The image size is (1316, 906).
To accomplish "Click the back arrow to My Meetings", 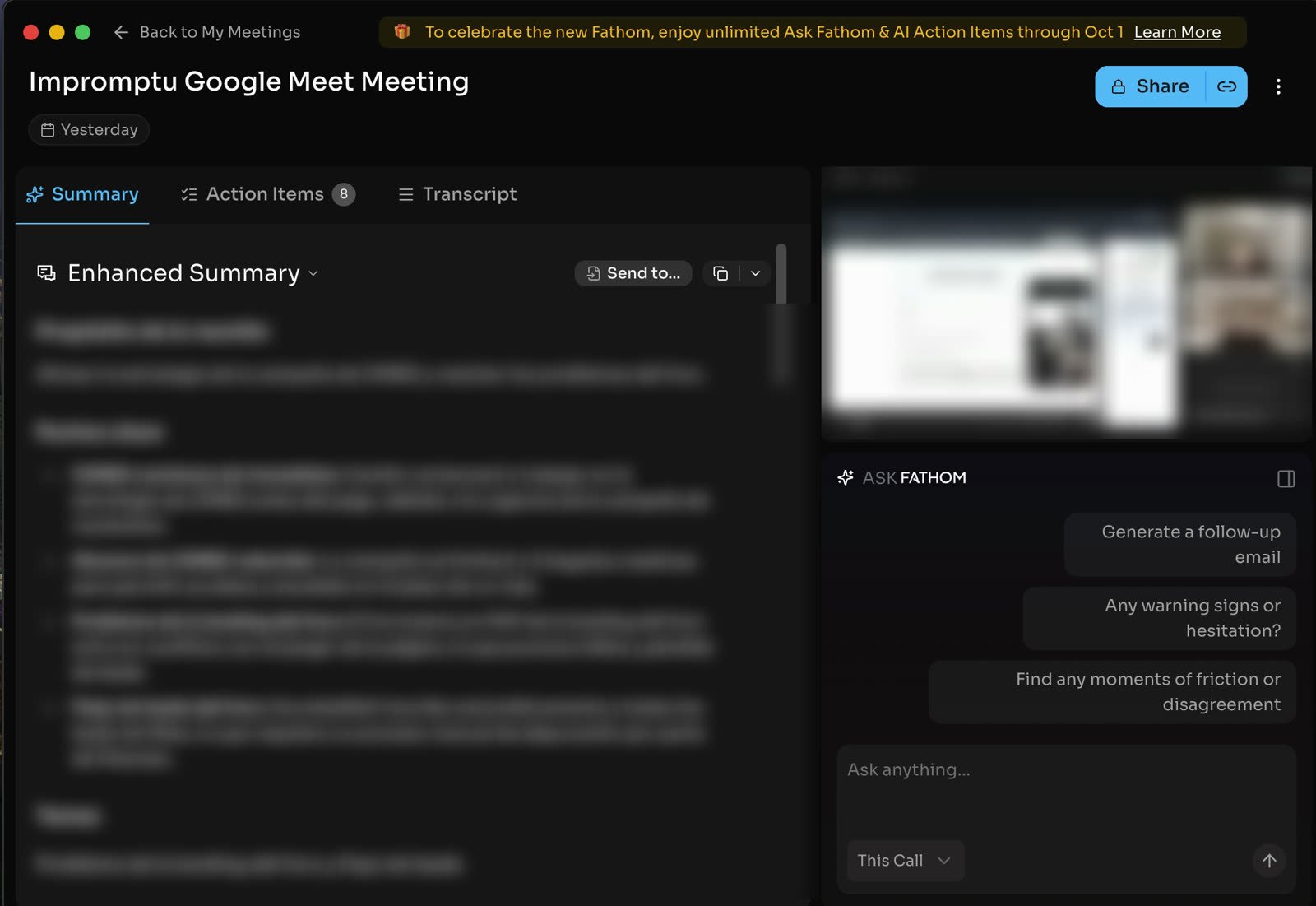I will click(121, 32).
